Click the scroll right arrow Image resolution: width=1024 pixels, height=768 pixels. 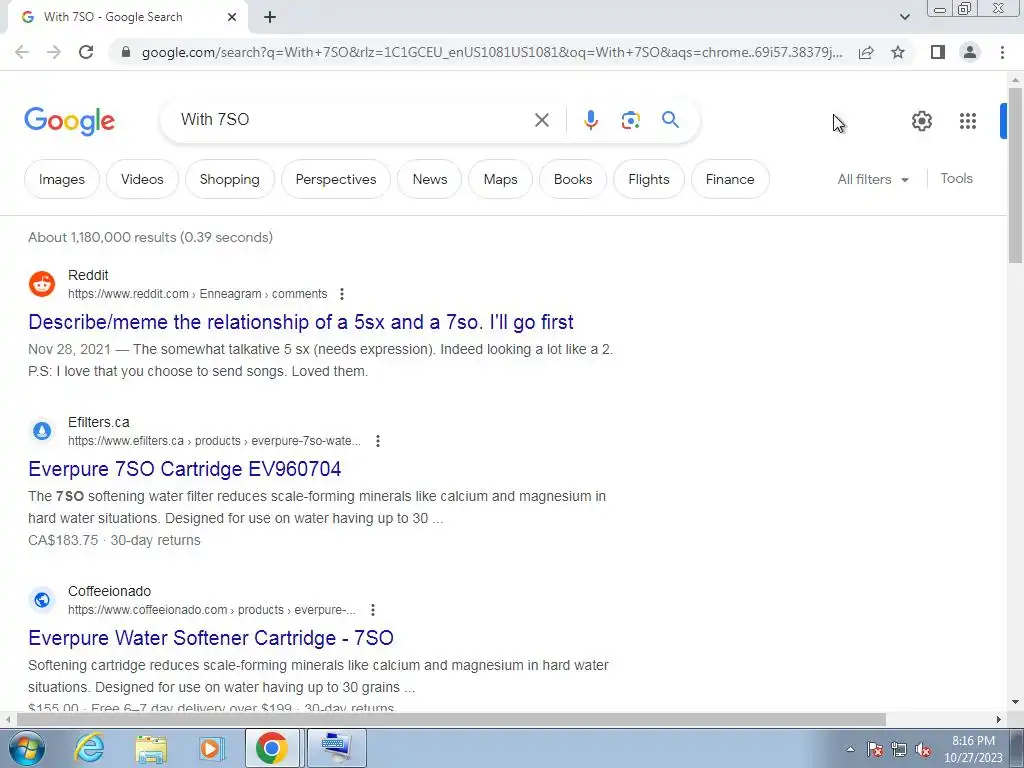coord(999,720)
